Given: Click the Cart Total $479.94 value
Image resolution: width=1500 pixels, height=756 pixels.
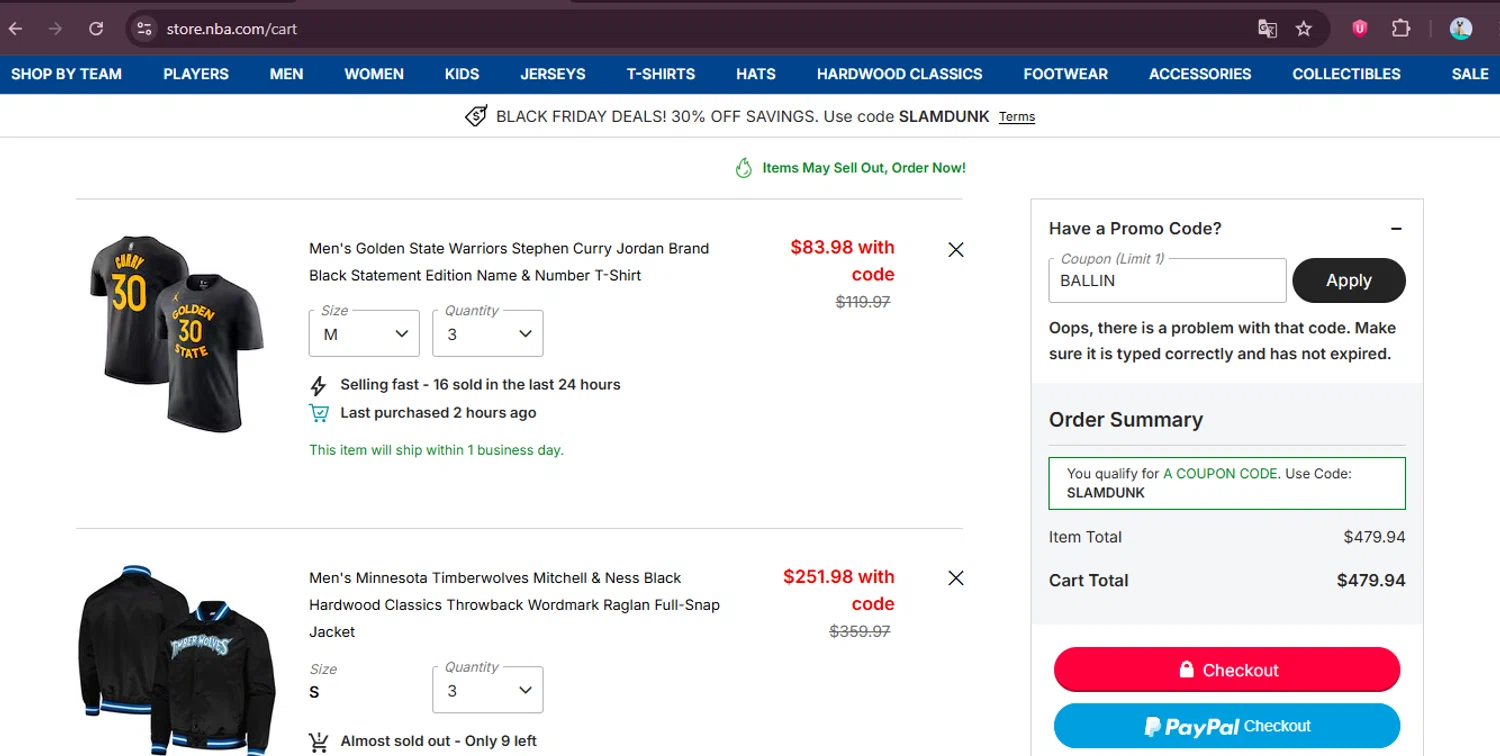Looking at the screenshot, I should 1371,581.
